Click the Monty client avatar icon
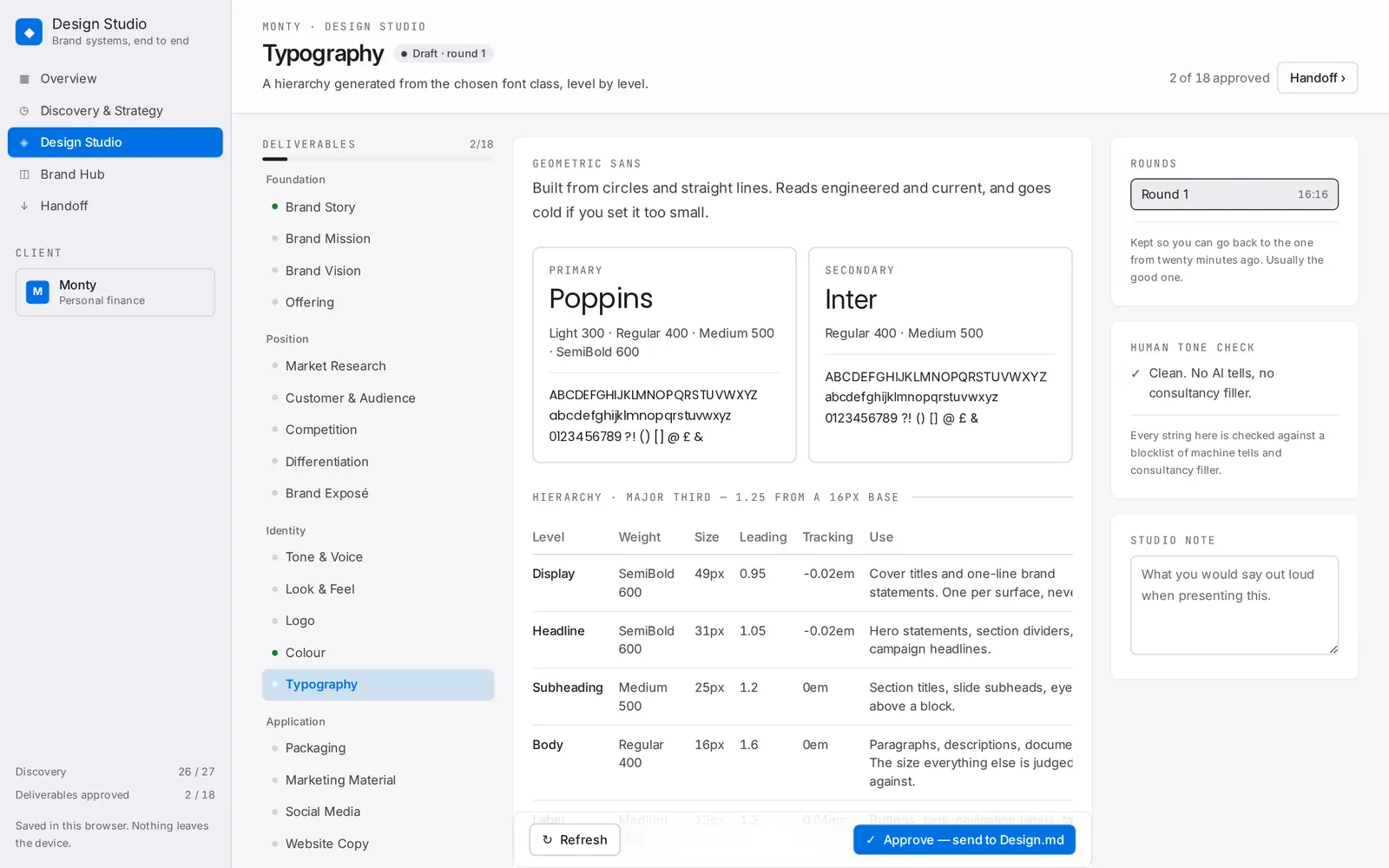The image size is (1389, 868). (x=37, y=292)
